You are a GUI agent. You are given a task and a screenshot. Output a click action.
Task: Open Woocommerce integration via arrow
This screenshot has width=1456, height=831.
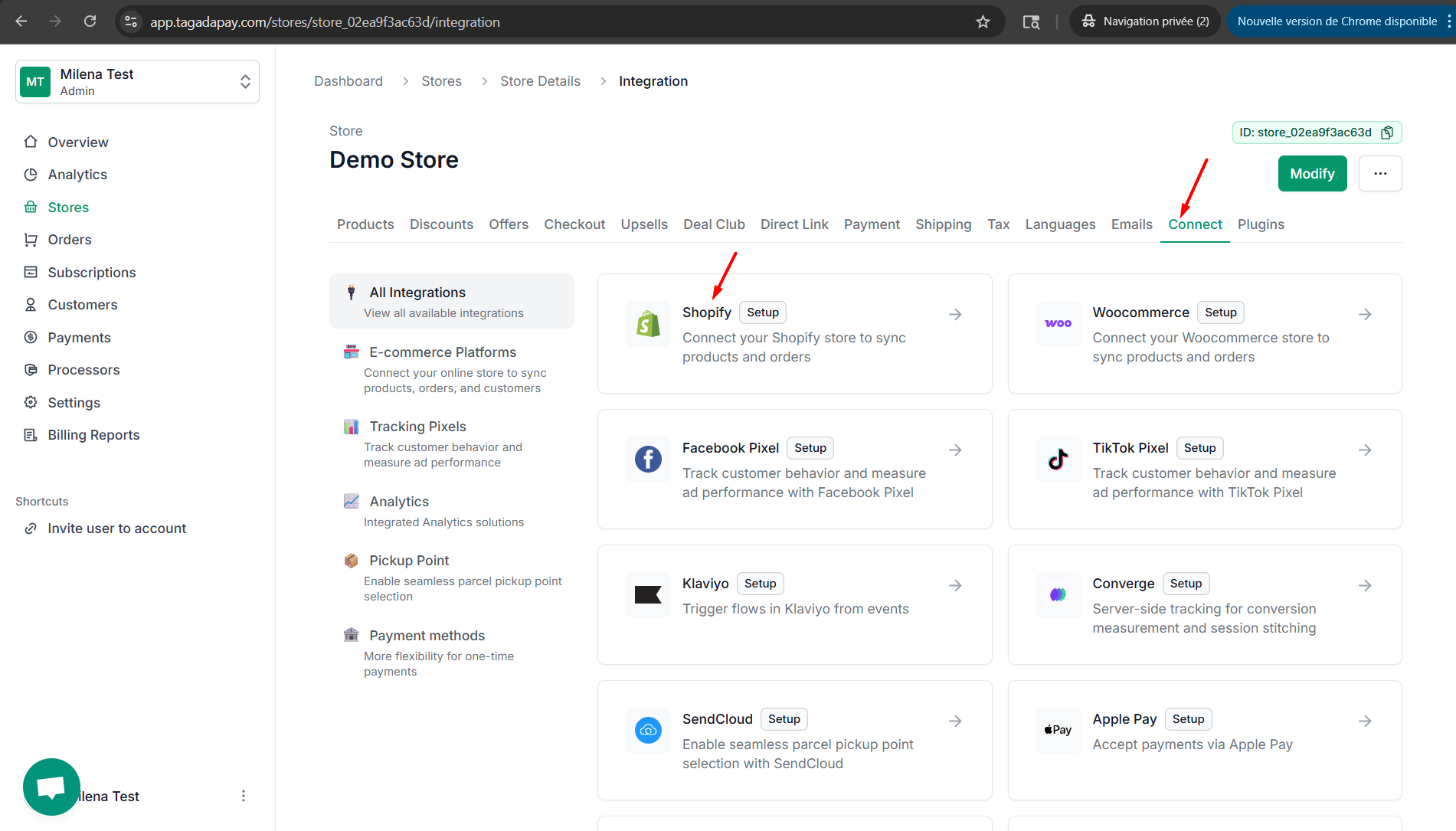tap(1365, 314)
